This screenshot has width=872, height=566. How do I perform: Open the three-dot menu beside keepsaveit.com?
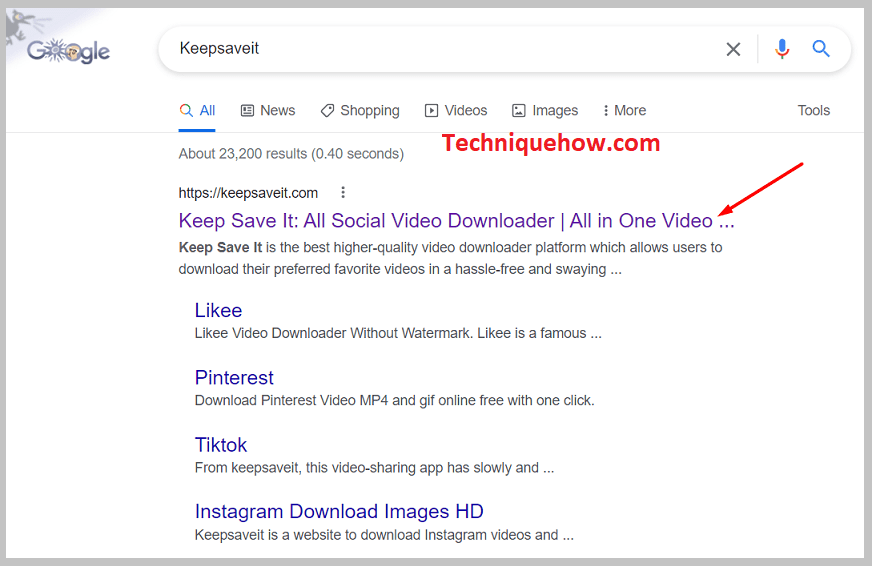(x=343, y=192)
